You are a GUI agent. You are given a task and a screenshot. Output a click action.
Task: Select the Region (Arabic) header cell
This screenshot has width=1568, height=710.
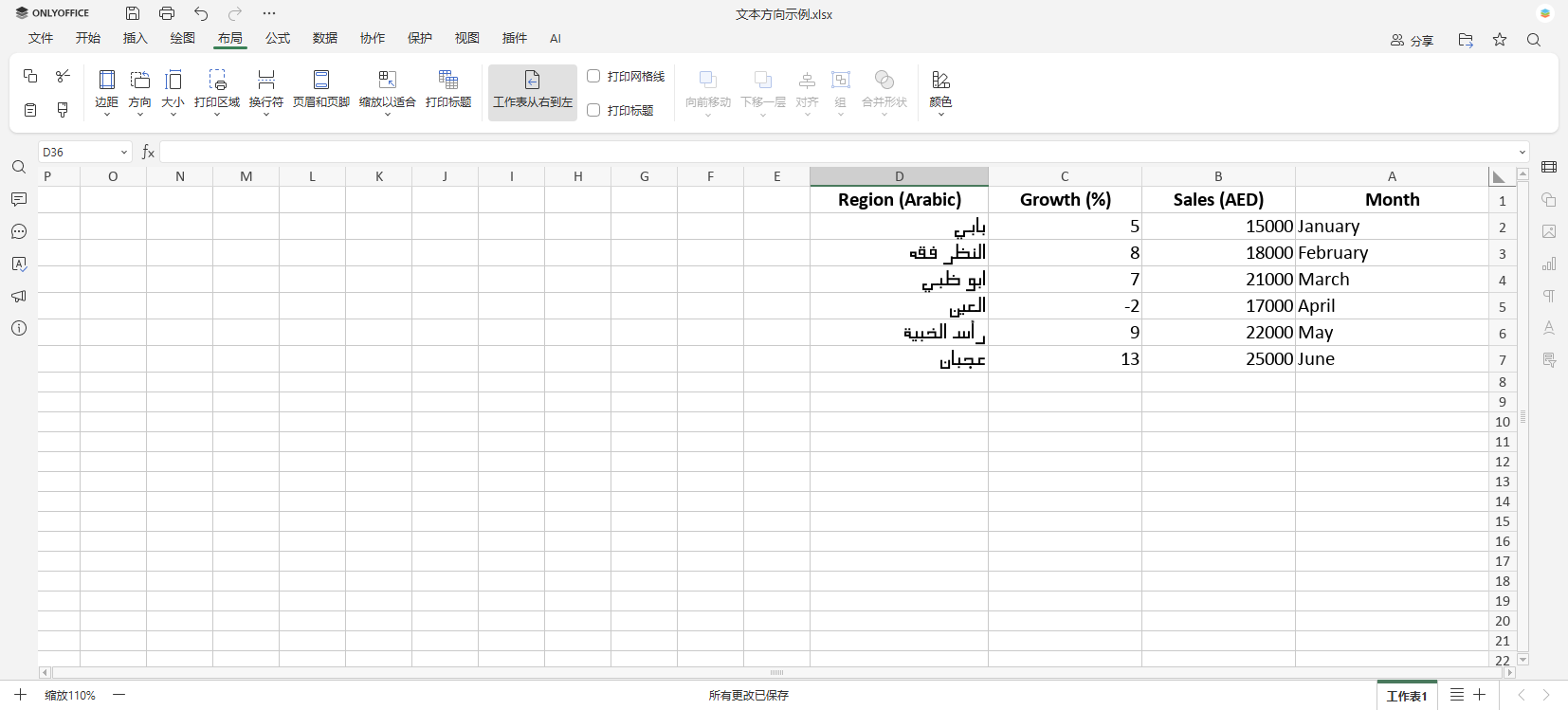pos(900,200)
